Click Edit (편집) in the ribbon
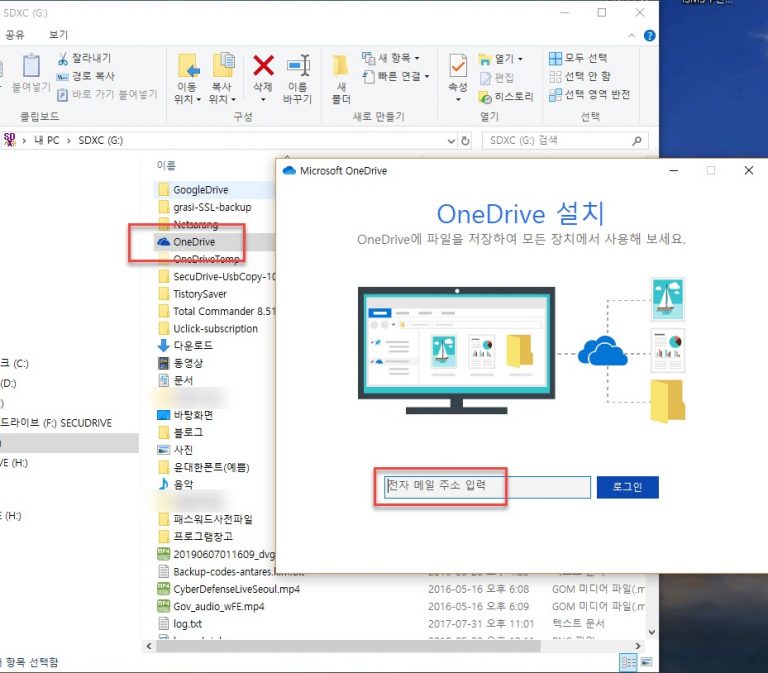Viewport: 768px width, 673px height. [x=497, y=77]
